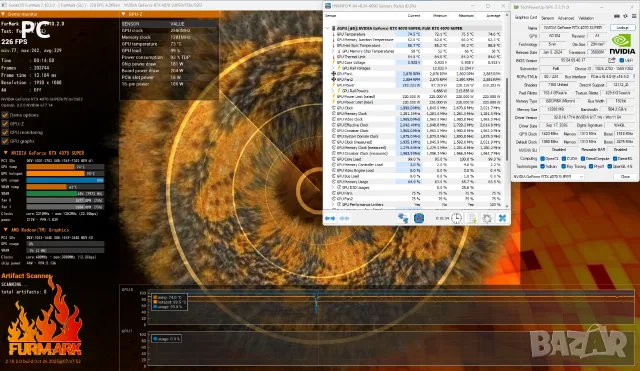Screen dimensions: 640x371
Task: Click GPU-Z refresh icon
Action: click(x=625, y=16)
